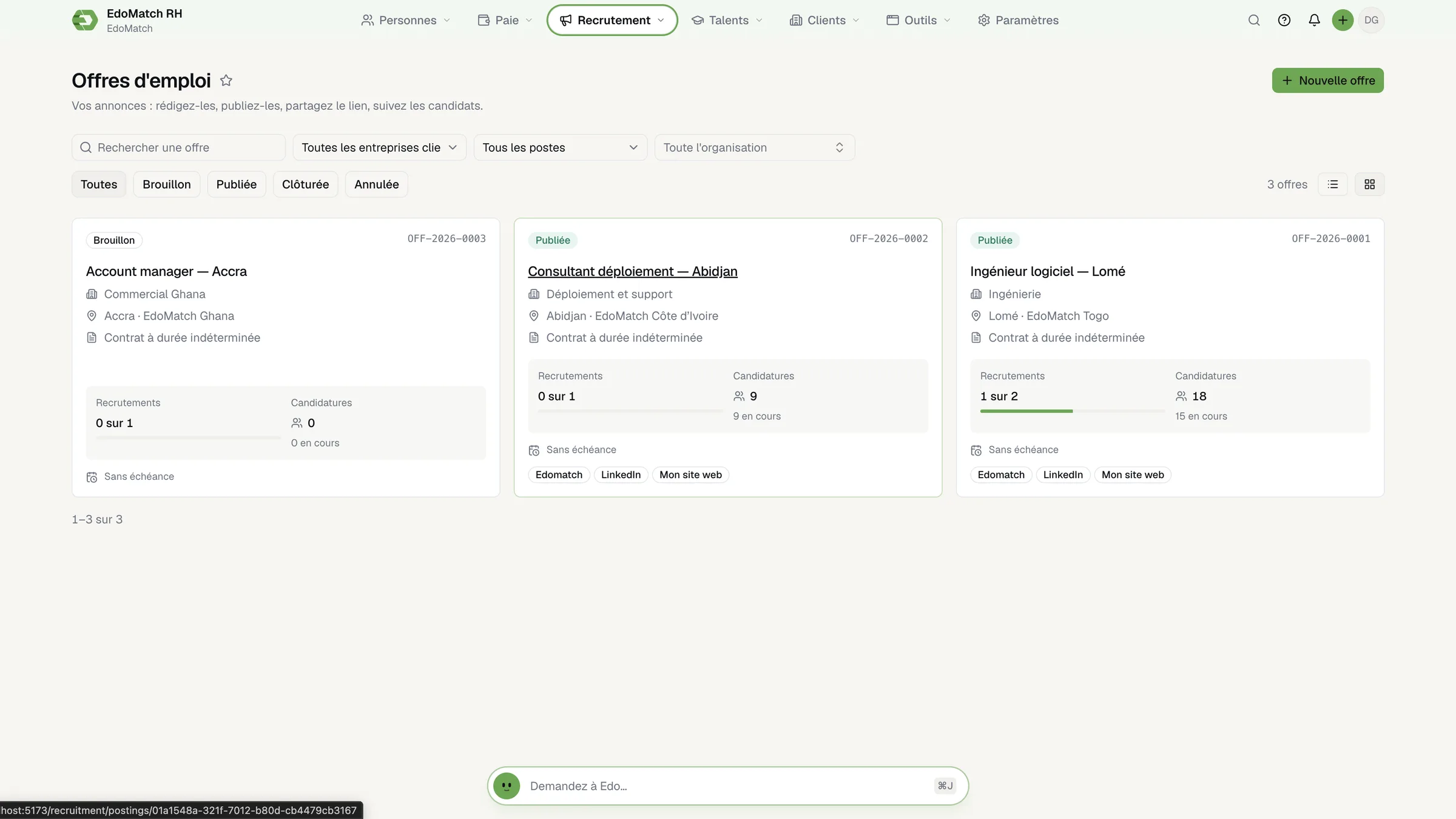Expand the Recrutement menu
The width and height of the screenshot is (1456, 819).
(612, 20)
